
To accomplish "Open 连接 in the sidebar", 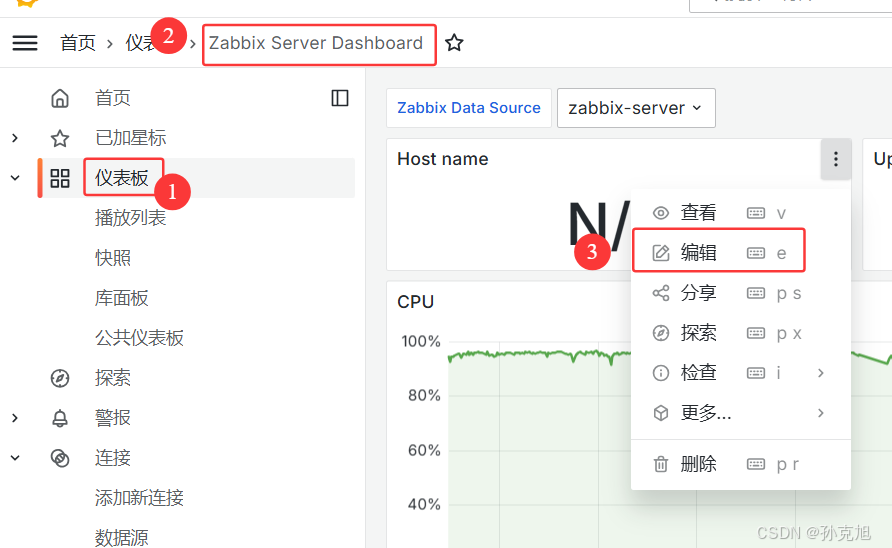I will click(x=113, y=458).
